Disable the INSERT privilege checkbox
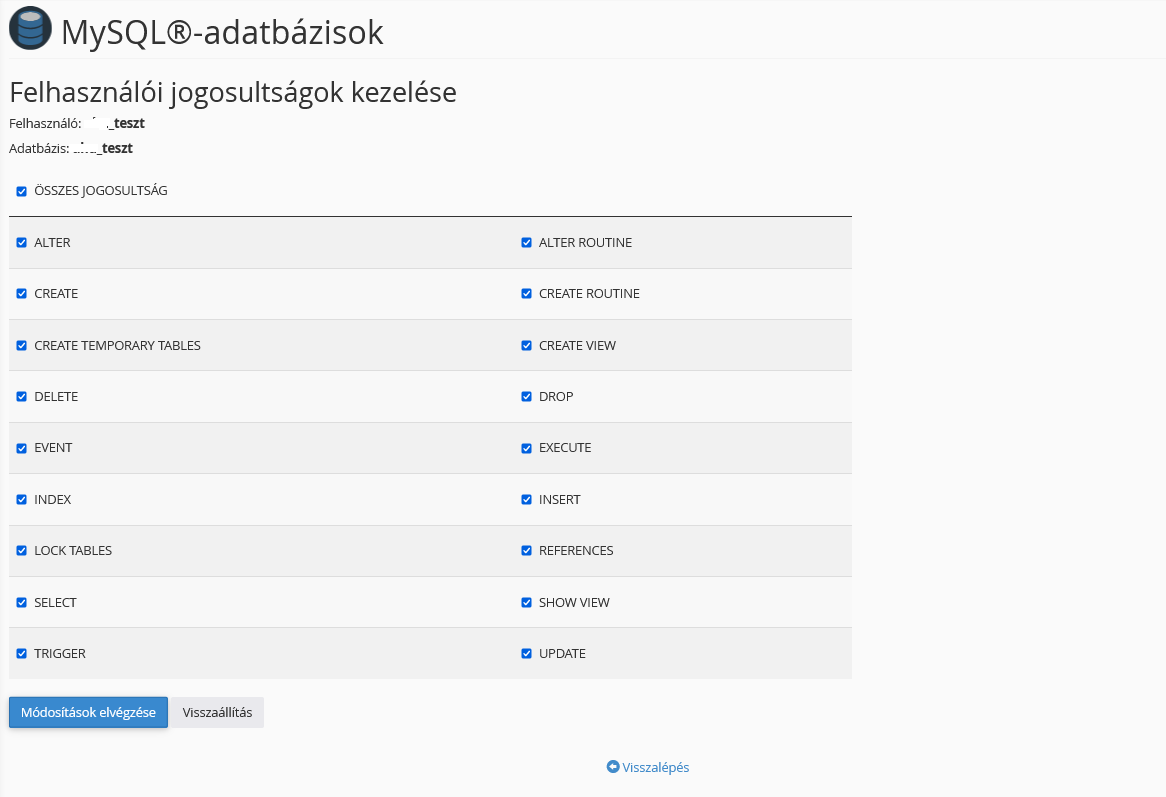Image resolution: width=1166 pixels, height=797 pixels. click(526, 500)
